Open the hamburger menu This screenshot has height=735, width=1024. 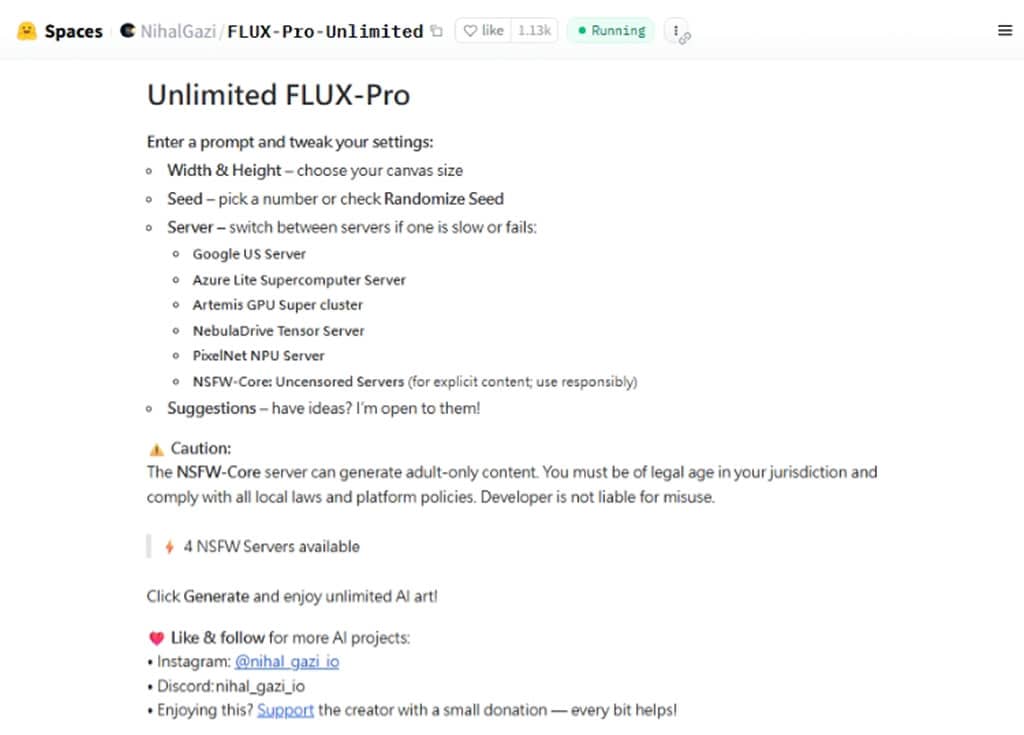1005,31
